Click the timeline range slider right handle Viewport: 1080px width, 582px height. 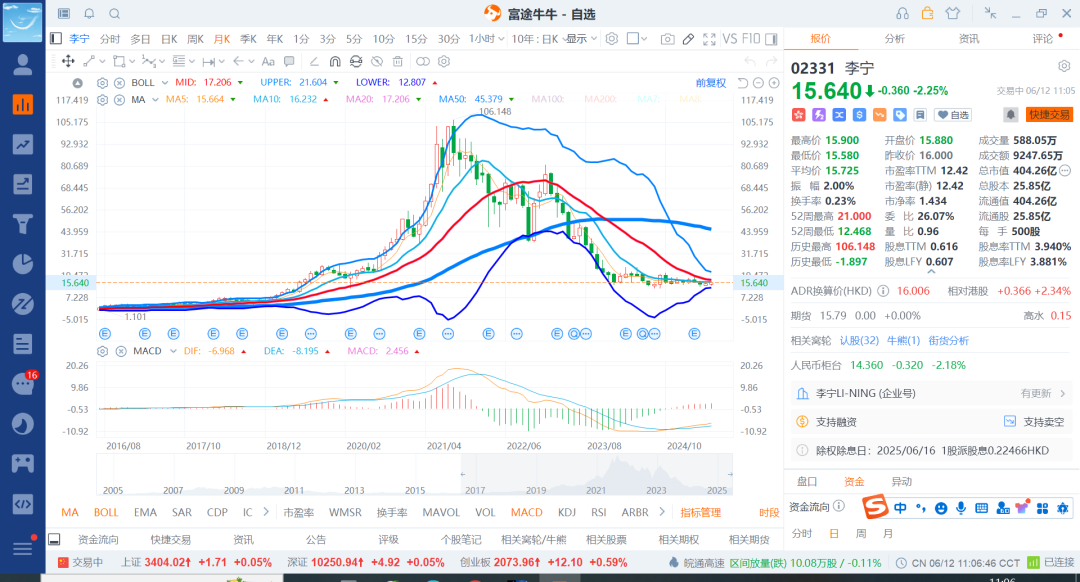coord(730,474)
